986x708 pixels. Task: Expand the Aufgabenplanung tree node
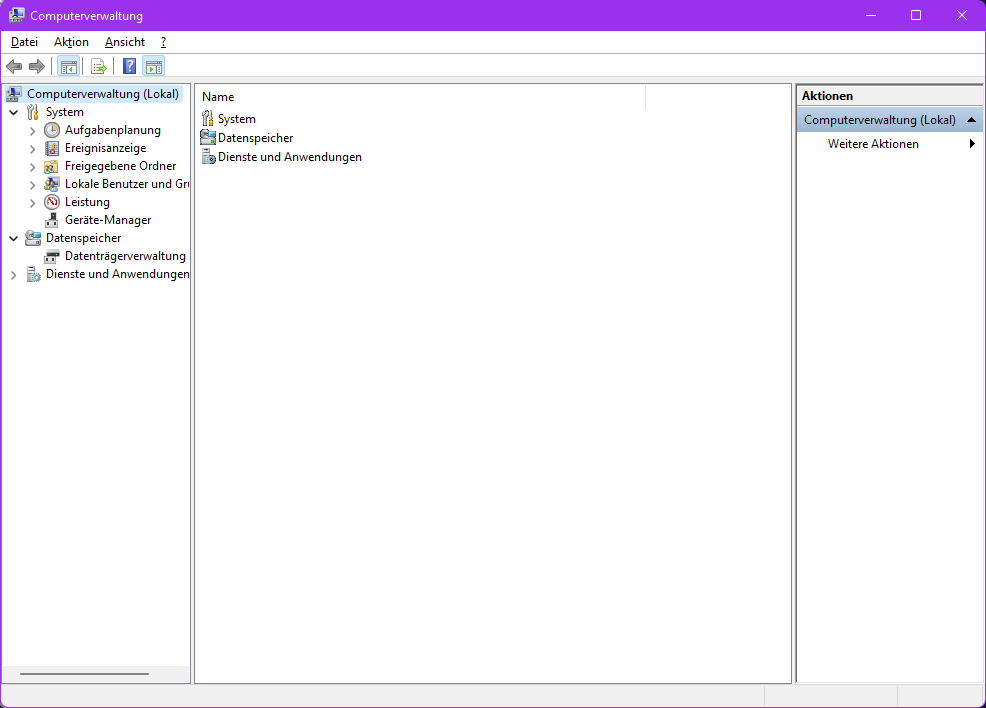coord(32,131)
